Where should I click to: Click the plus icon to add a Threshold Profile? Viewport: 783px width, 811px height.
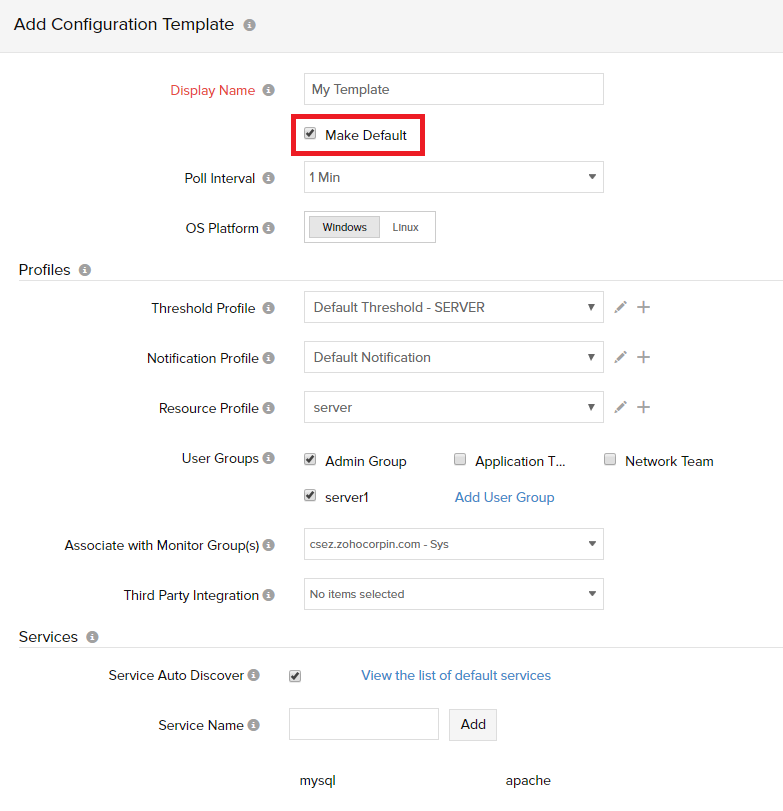[x=643, y=307]
